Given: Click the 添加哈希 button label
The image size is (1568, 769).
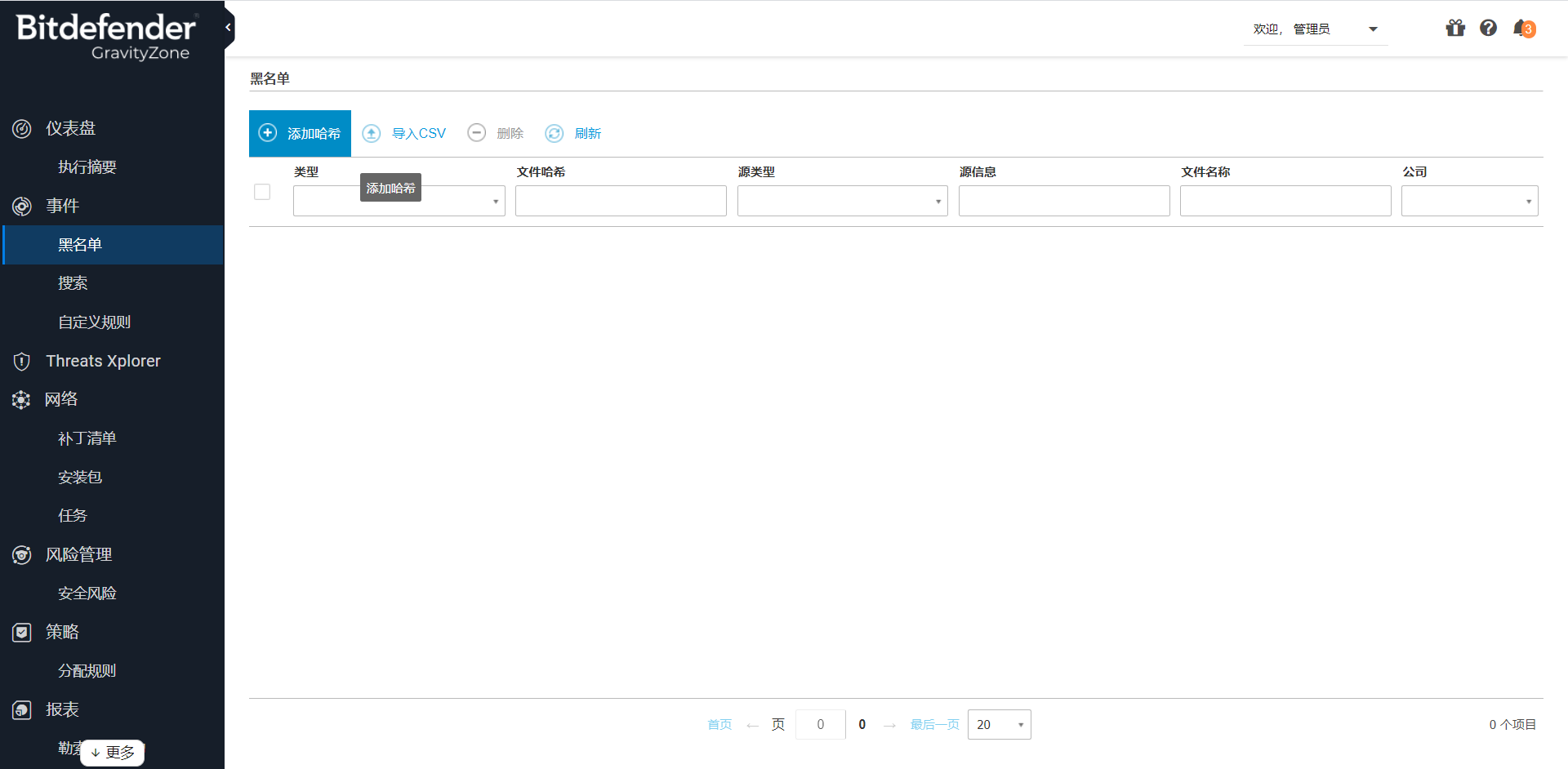Looking at the screenshot, I should [x=314, y=133].
